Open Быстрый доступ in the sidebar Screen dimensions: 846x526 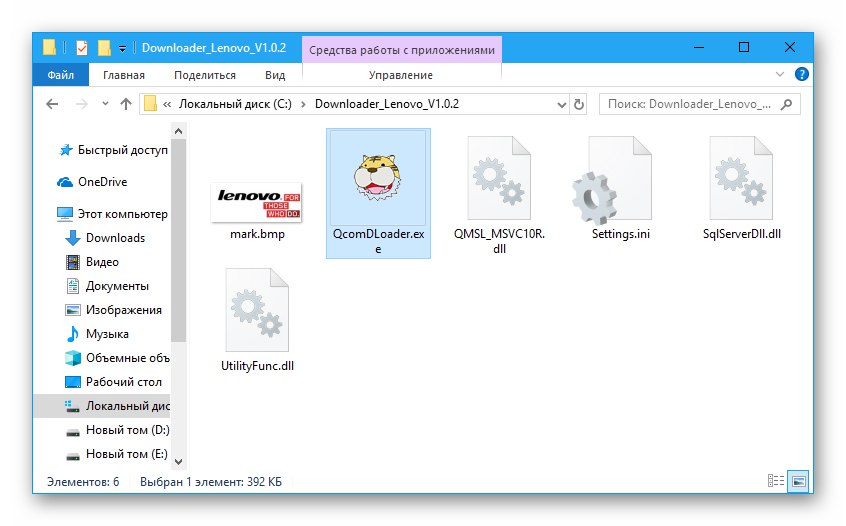pos(122,150)
